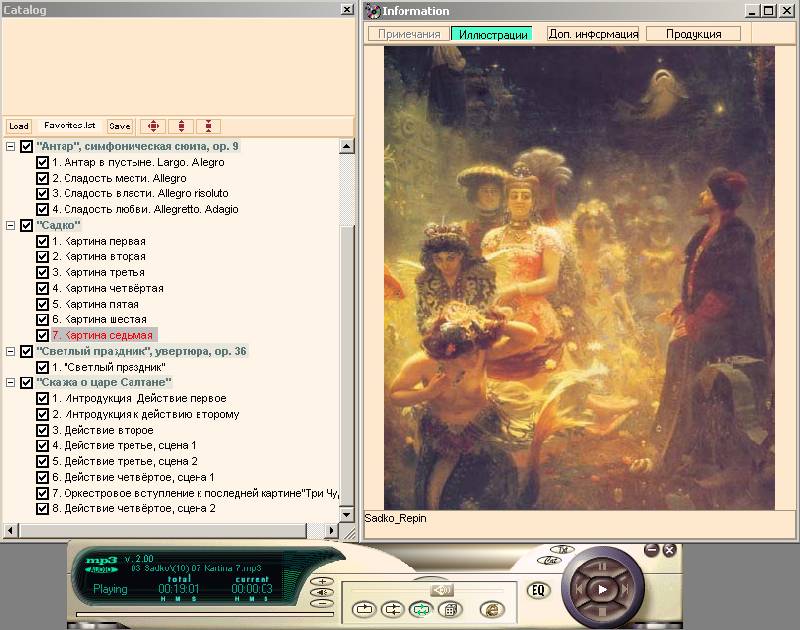Click the Load button in Catalog

point(19,126)
